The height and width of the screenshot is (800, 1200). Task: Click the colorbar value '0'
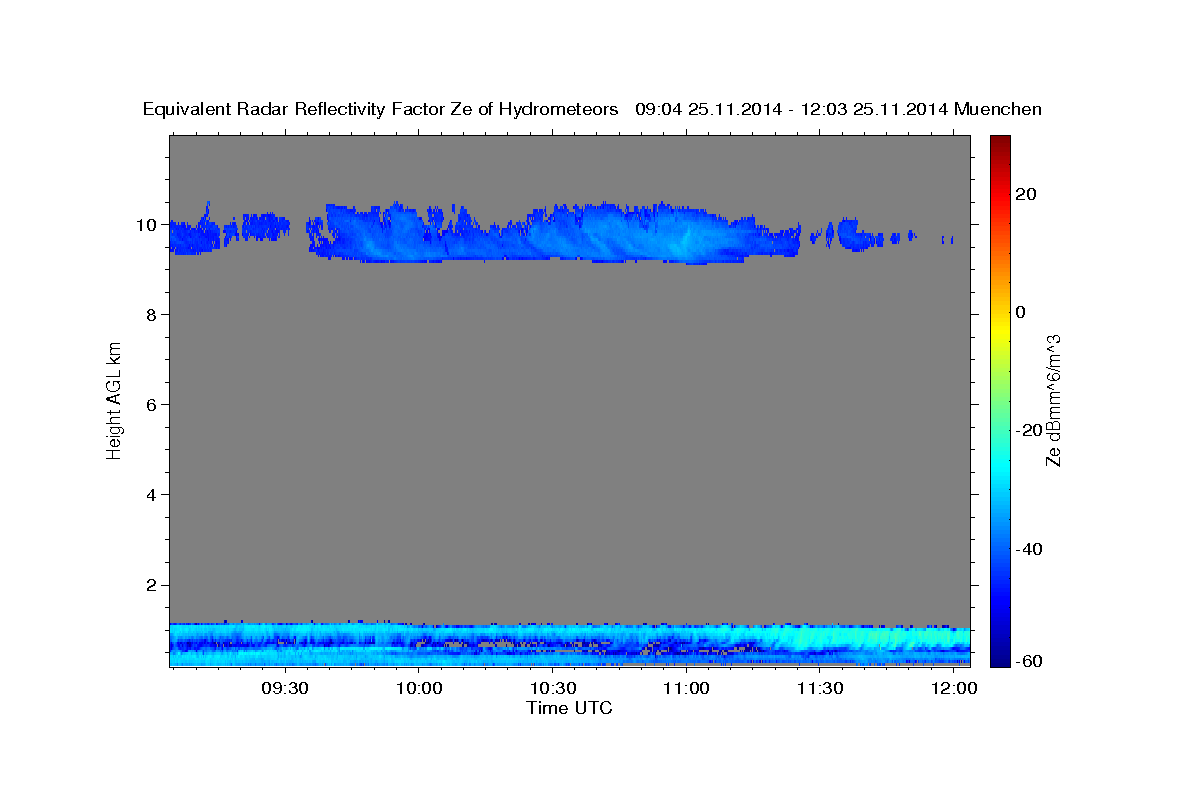pos(1020,312)
